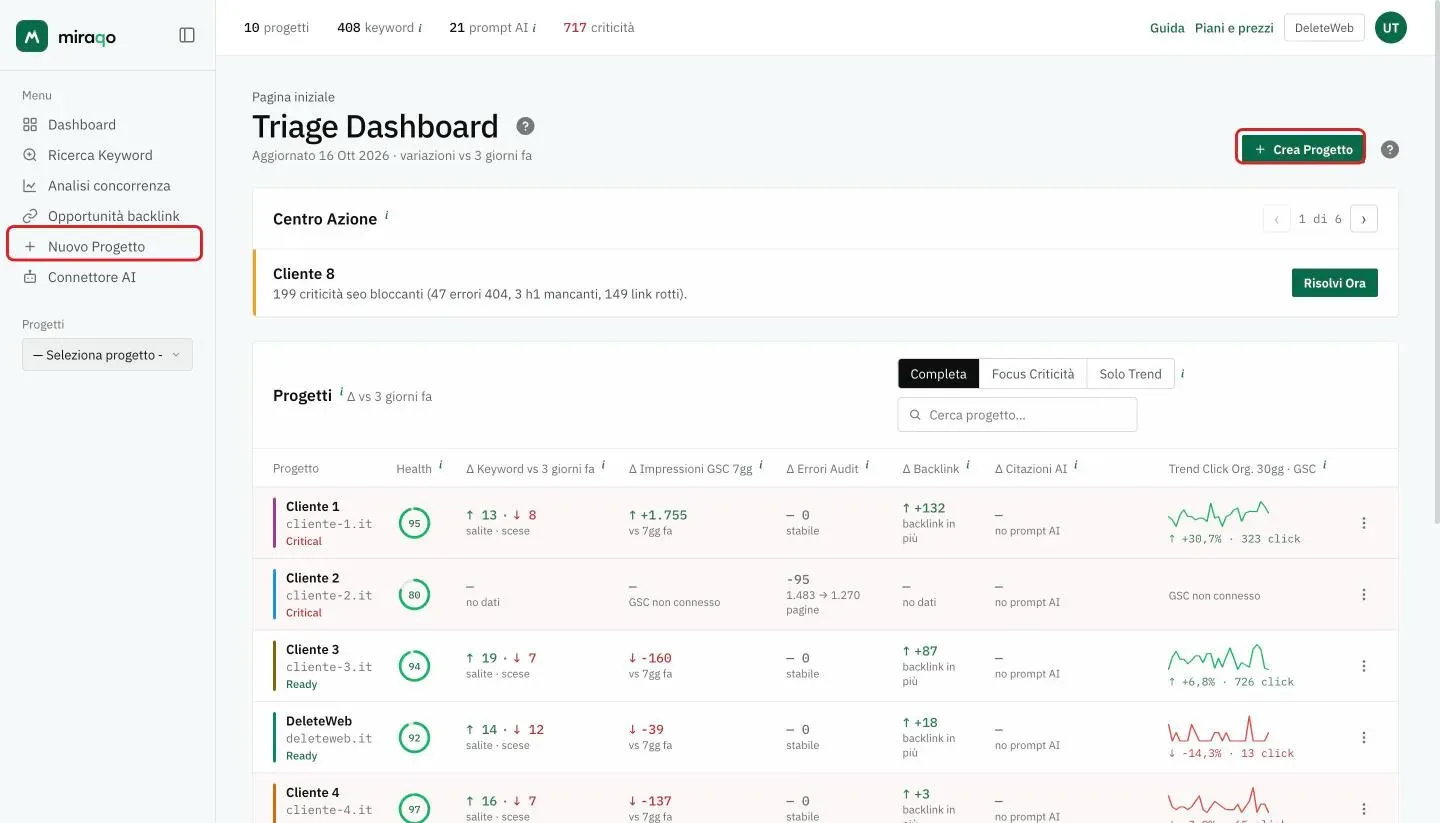Open row options menu for DeleteWeb

1364,737
